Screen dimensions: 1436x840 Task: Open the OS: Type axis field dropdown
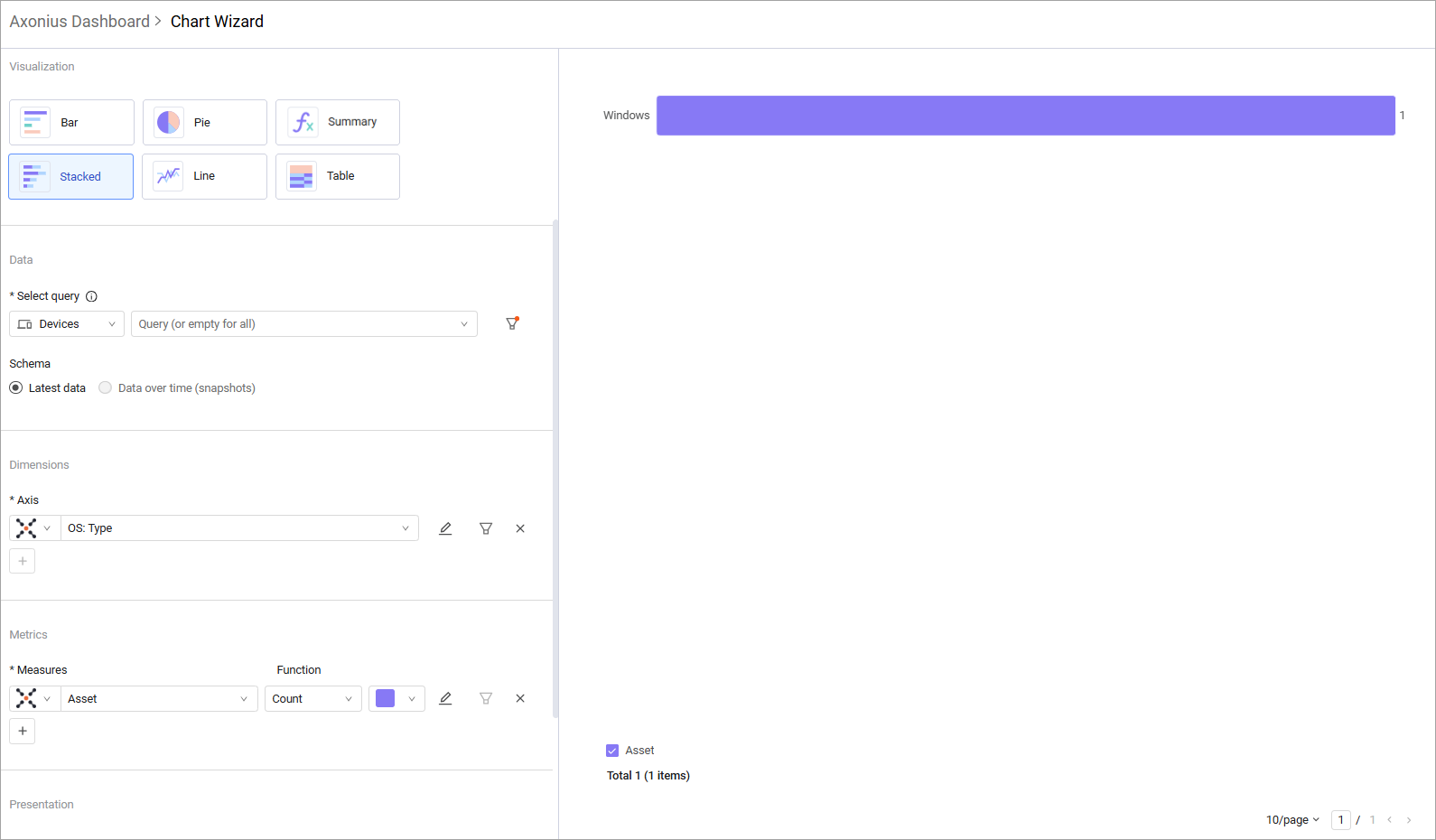tap(239, 528)
